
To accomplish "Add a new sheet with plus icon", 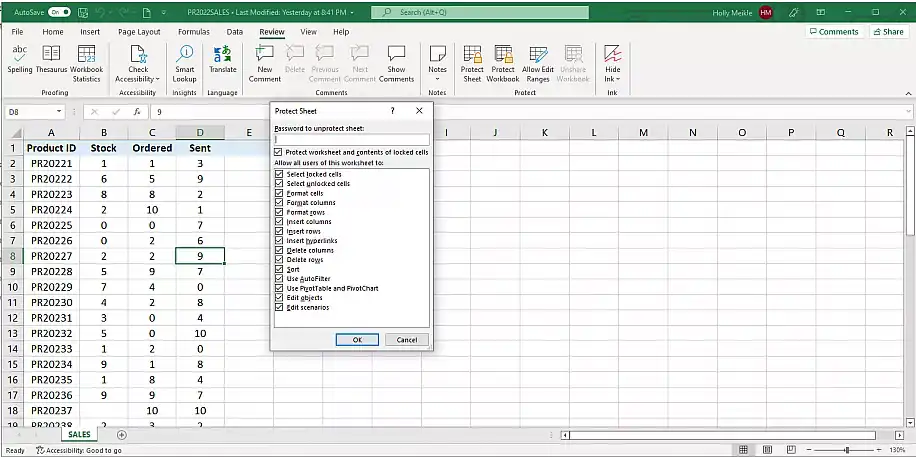I will (x=122, y=435).
